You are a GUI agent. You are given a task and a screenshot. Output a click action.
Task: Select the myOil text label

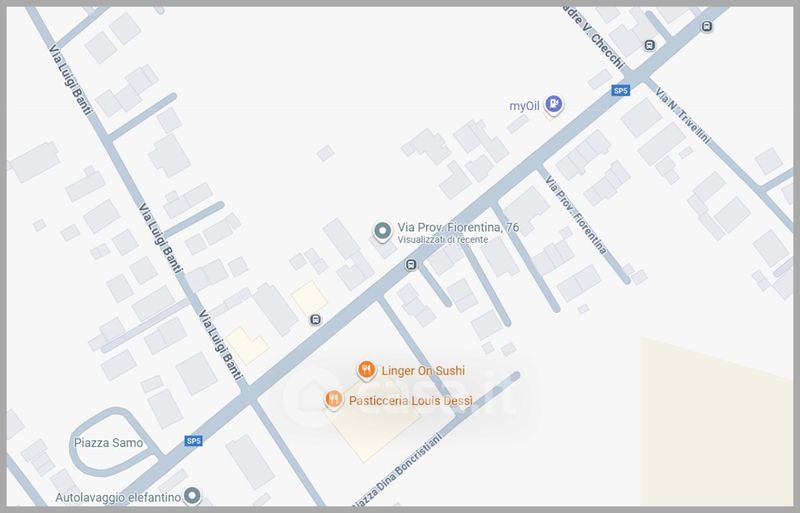tap(524, 106)
